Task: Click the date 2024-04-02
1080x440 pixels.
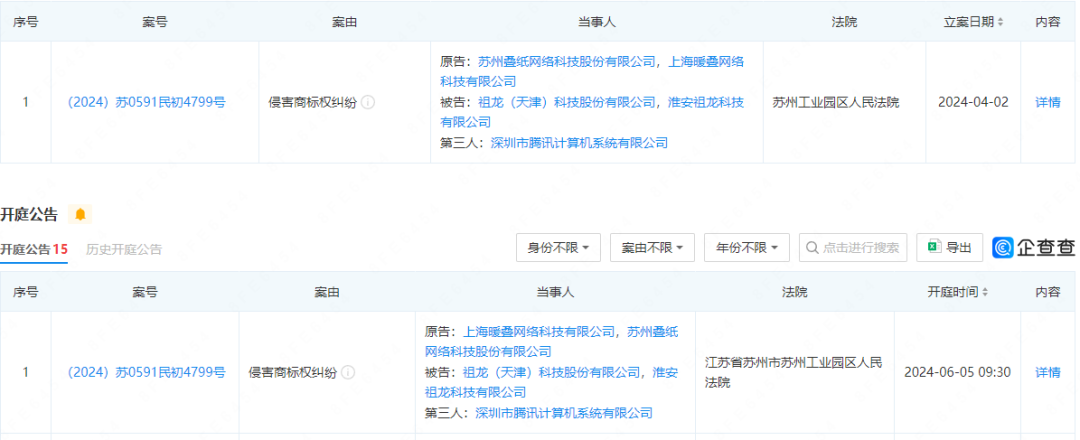Action: [973, 103]
